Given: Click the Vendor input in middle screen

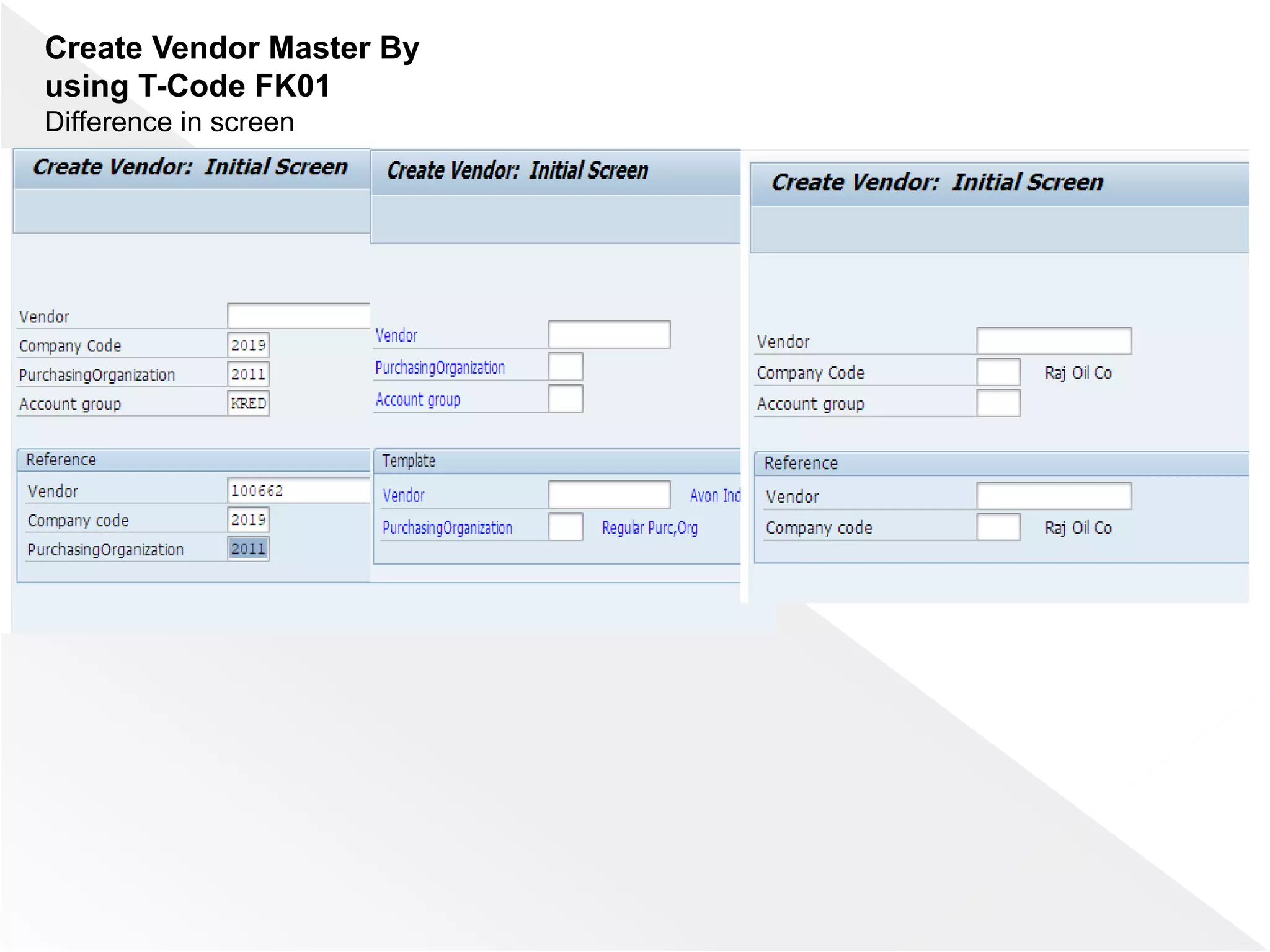Looking at the screenshot, I should click(x=610, y=335).
